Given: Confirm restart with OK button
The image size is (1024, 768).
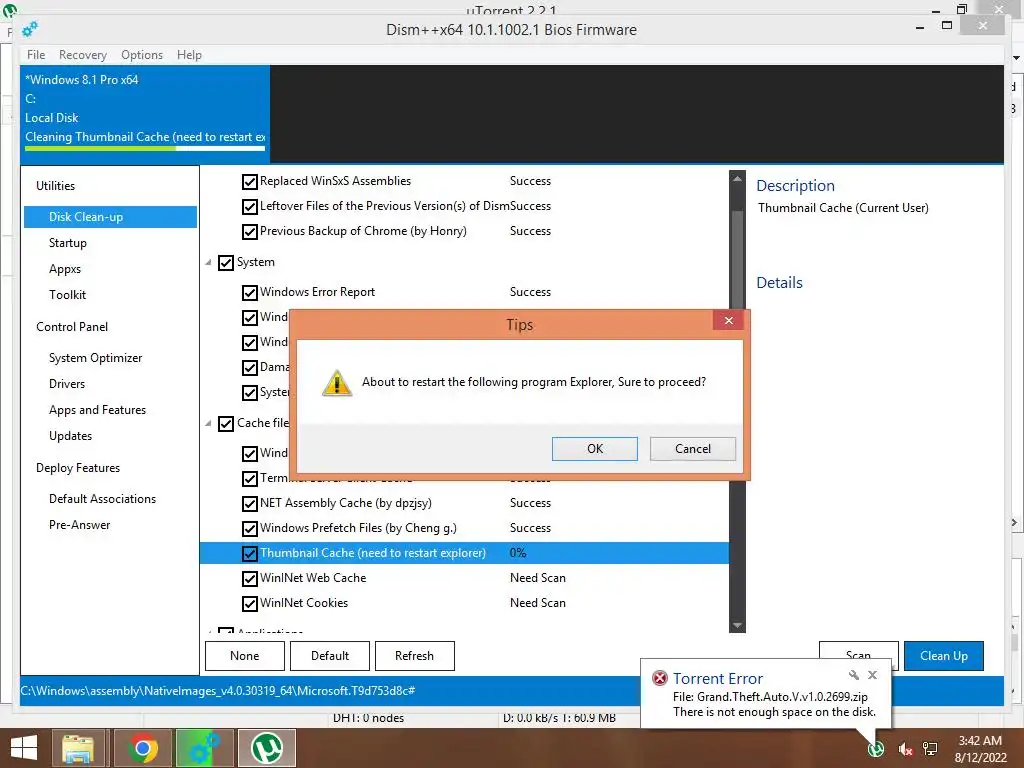Looking at the screenshot, I should click(595, 449).
